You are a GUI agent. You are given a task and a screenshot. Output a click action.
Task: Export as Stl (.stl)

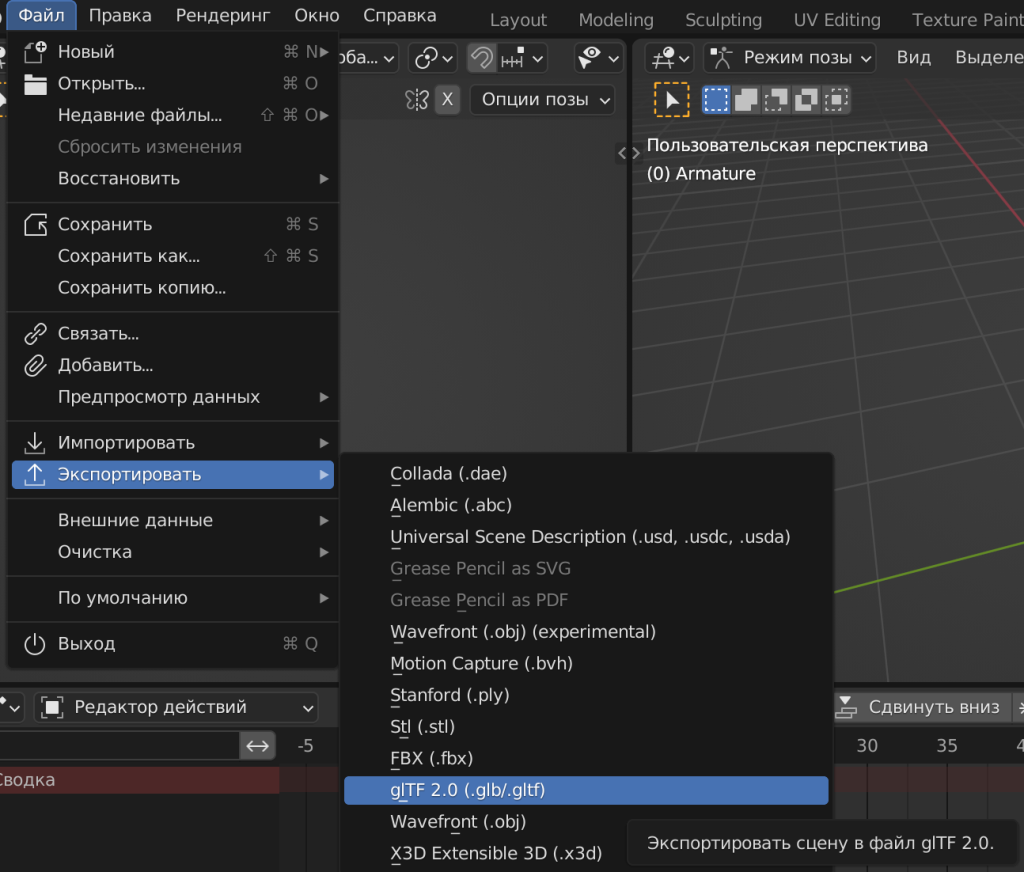tap(586, 726)
